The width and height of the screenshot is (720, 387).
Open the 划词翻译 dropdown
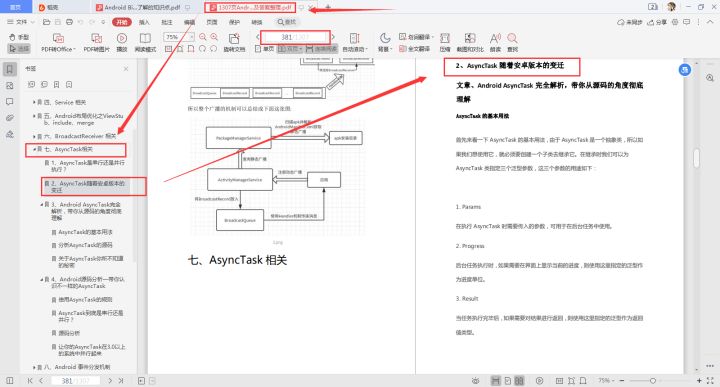point(416,37)
